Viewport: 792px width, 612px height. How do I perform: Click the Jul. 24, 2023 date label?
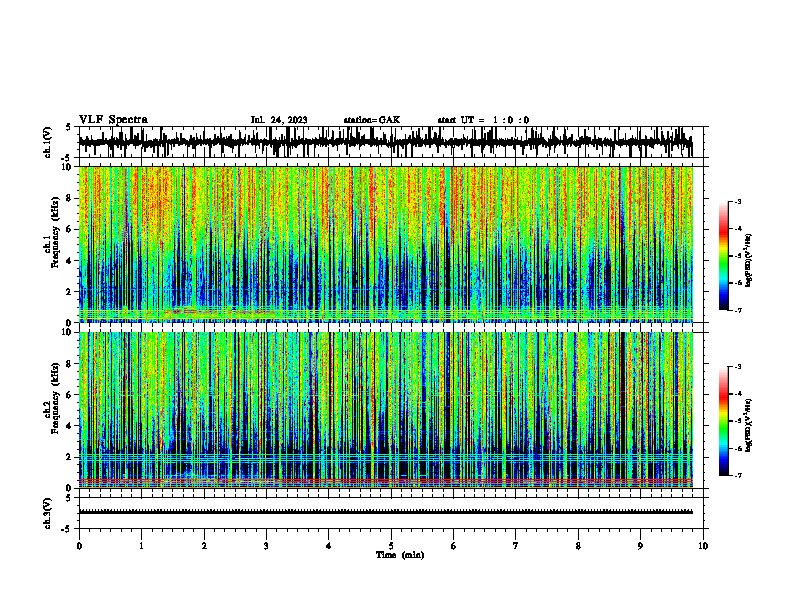[279, 120]
